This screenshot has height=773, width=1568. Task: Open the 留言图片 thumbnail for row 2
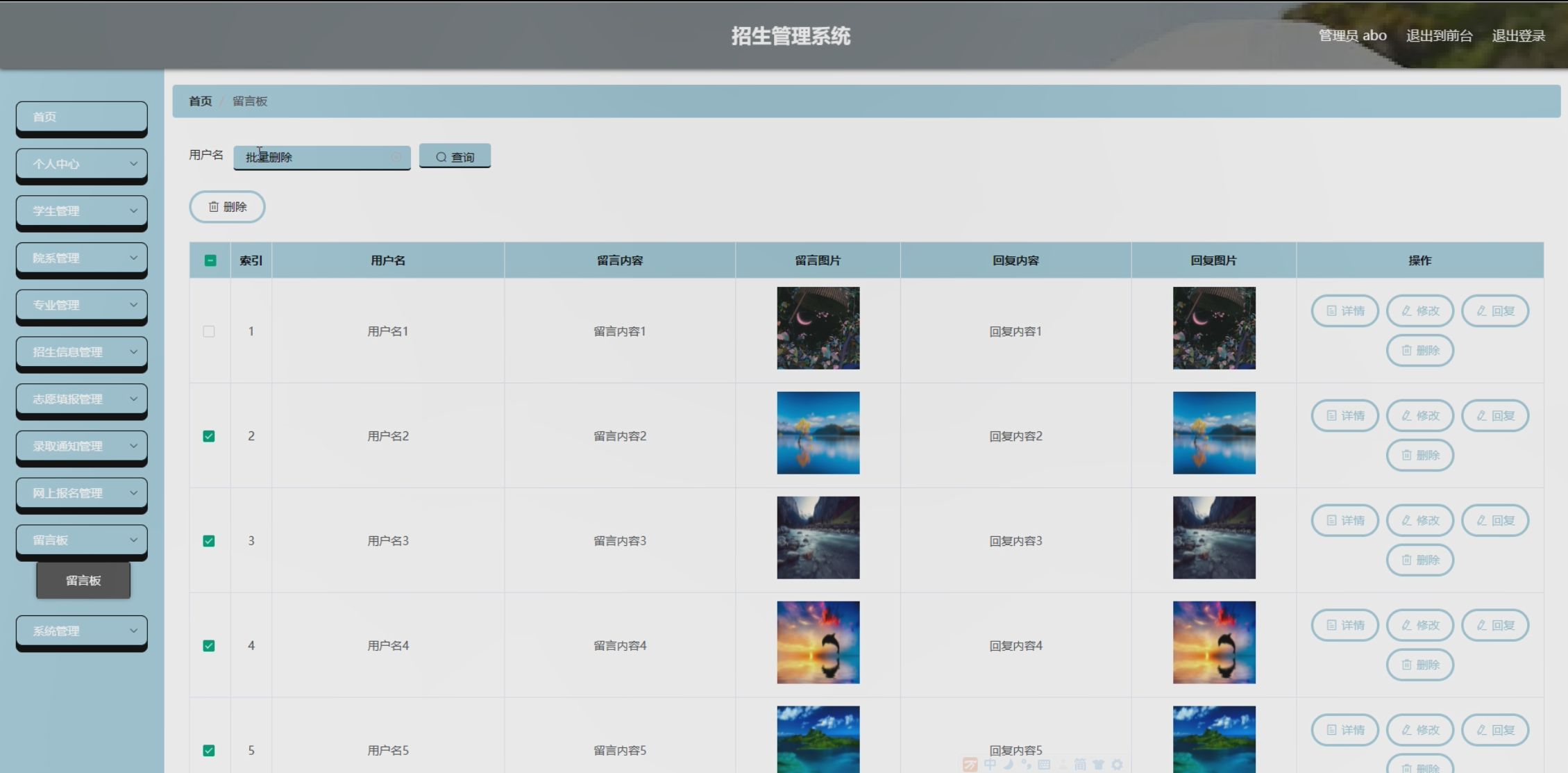818,433
